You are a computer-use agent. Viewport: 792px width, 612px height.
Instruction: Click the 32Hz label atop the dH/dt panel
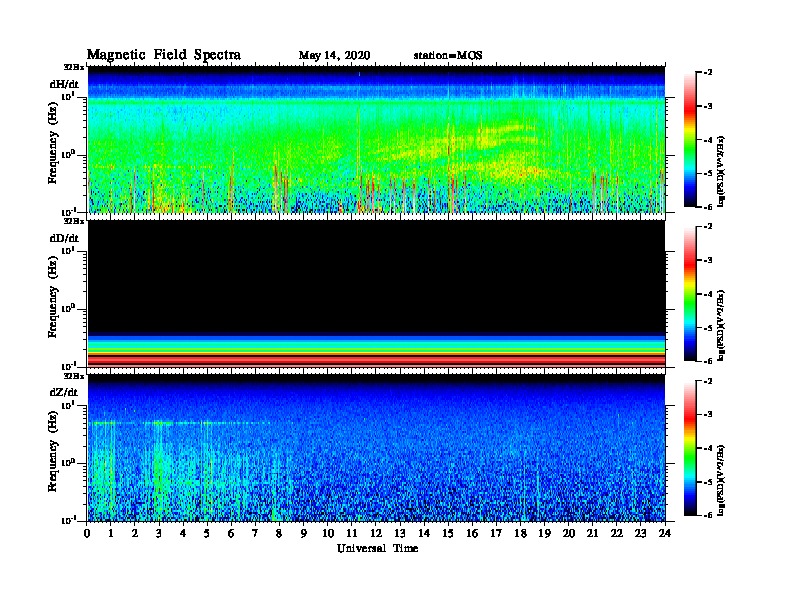tap(74, 67)
